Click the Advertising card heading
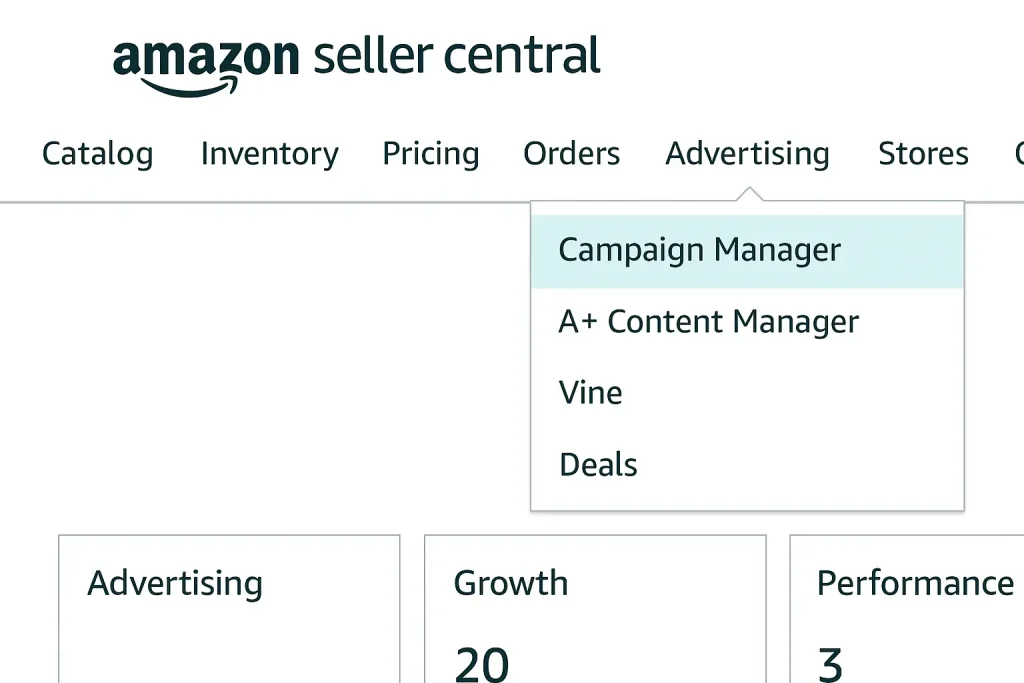 coord(175,584)
